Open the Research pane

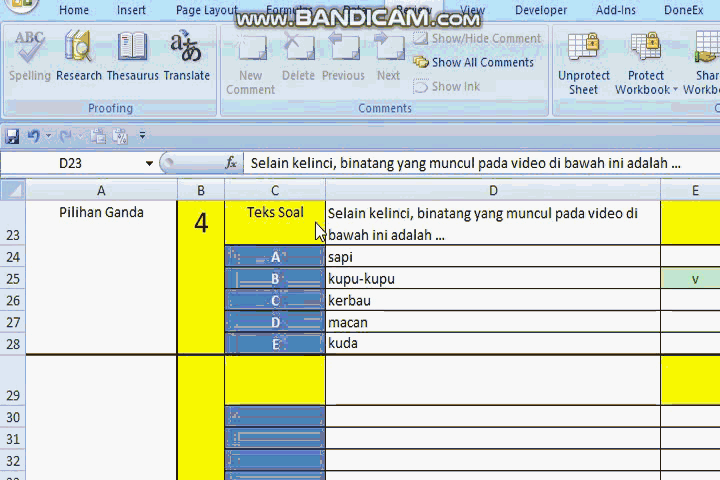pyautogui.click(x=79, y=56)
